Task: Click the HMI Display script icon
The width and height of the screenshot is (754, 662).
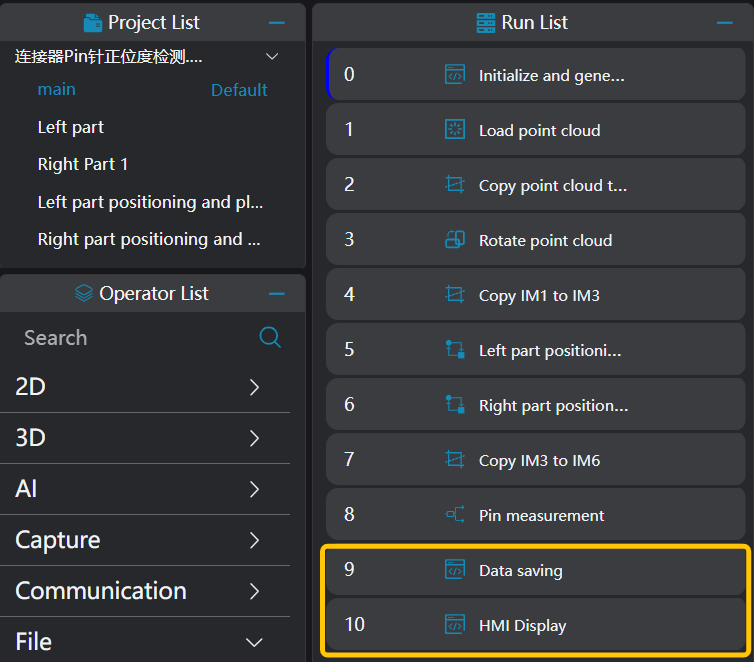Action: pyautogui.click(x=455, y=625)
